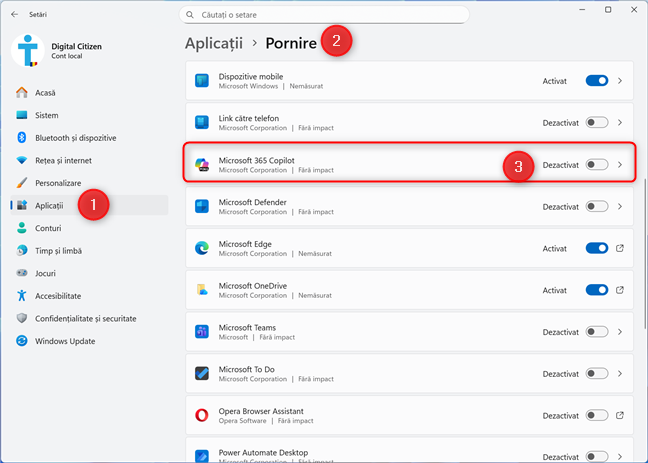Enable Link către telefon at startup
Viewport: 648px width, 463px height.
point(597,122)
